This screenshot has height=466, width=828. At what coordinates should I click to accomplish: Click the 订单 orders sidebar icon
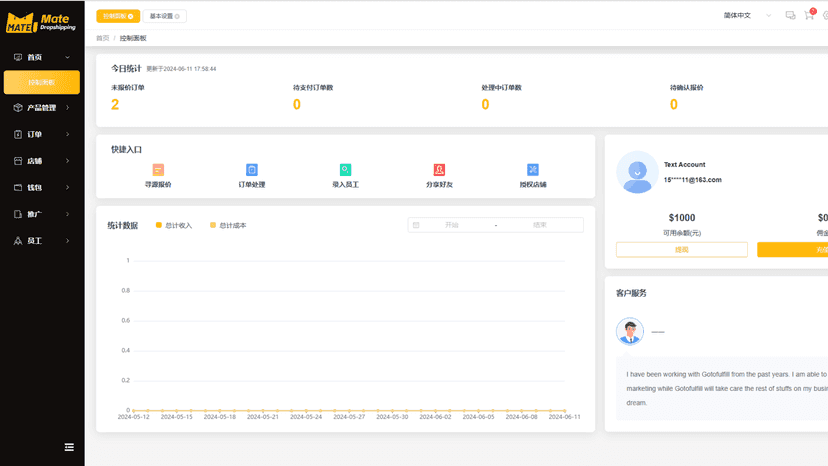18,134
